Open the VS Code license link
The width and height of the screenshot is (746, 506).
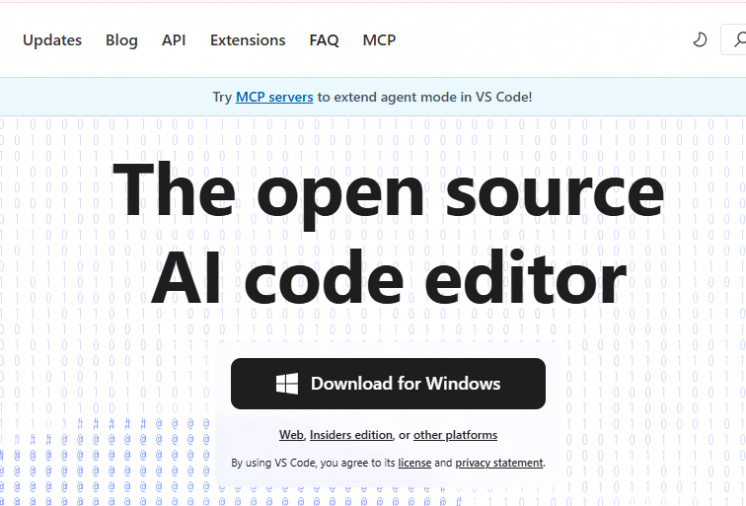pyautogui.click(x=414, y=463)
